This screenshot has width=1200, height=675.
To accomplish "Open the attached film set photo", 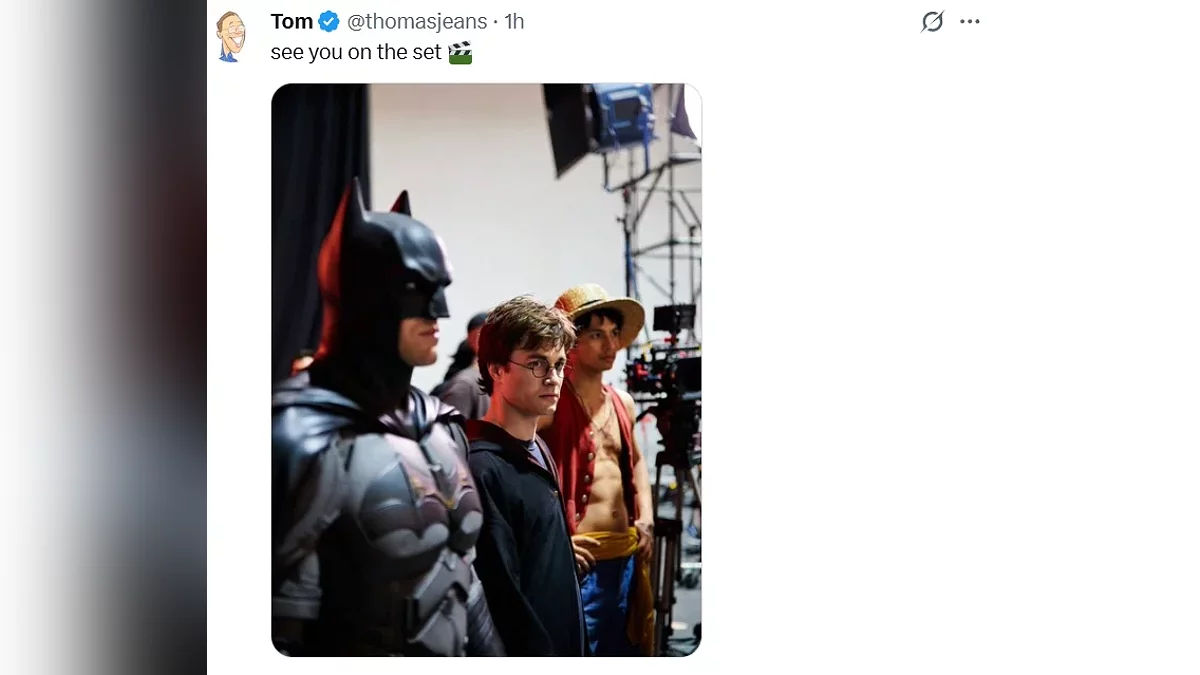I will (x=486, y=369).
